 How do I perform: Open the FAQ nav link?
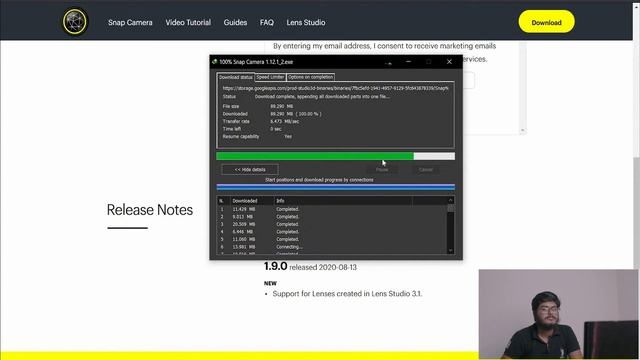tap(267, 22)
